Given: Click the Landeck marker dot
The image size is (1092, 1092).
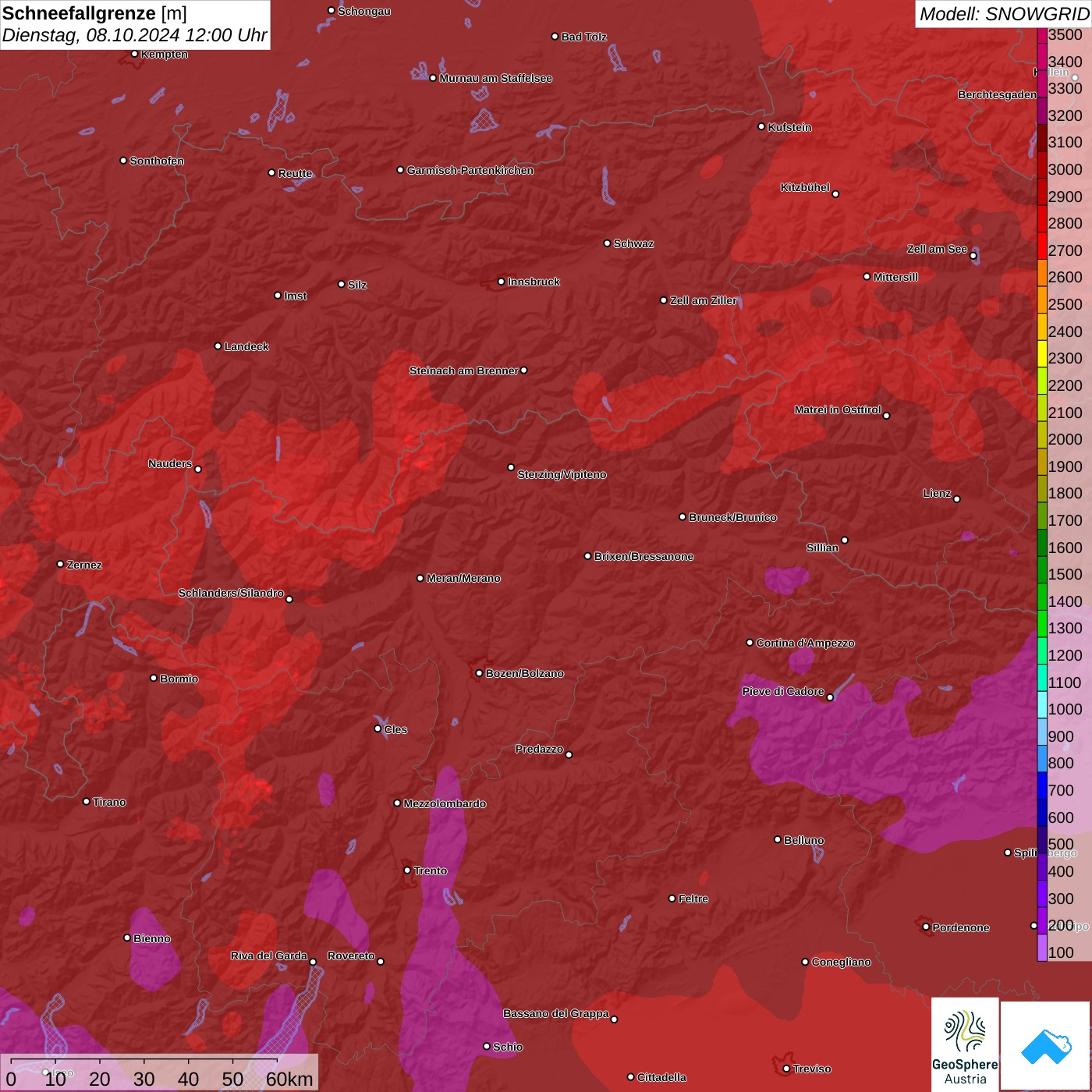Looking at the screenshot, I should coord(218,346).
